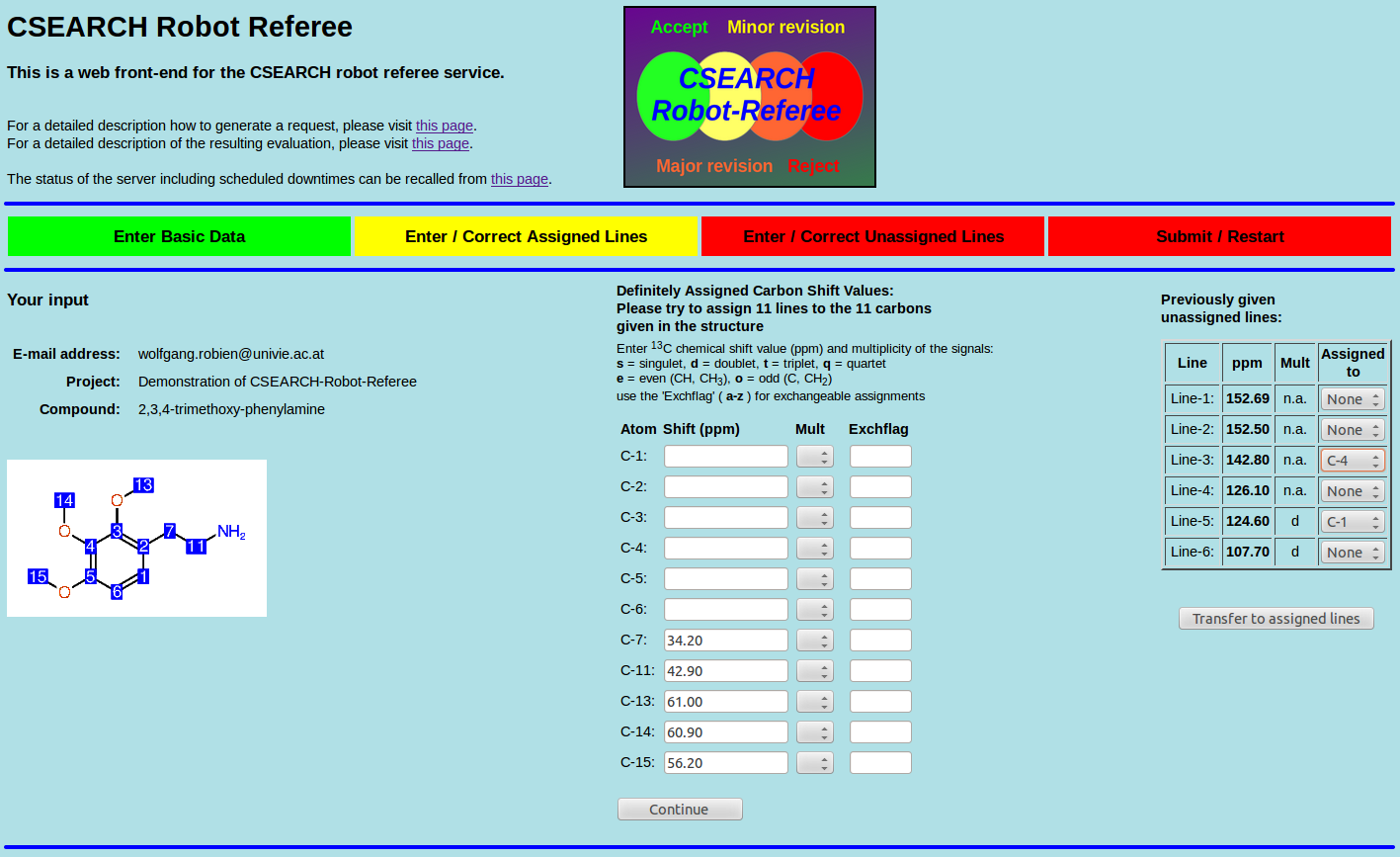
Task: Click Transfer to assigned lines button
Action: coord(1276,619)
